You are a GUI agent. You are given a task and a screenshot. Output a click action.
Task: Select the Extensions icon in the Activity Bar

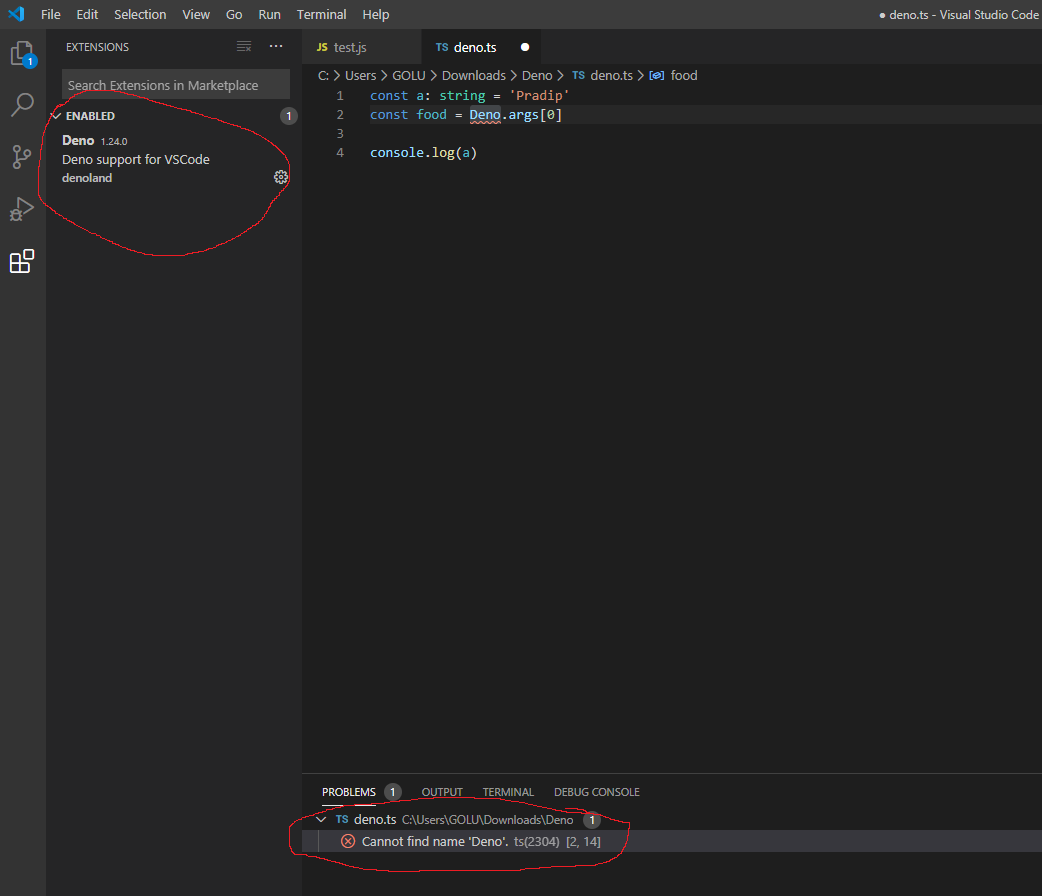point(22,261)
